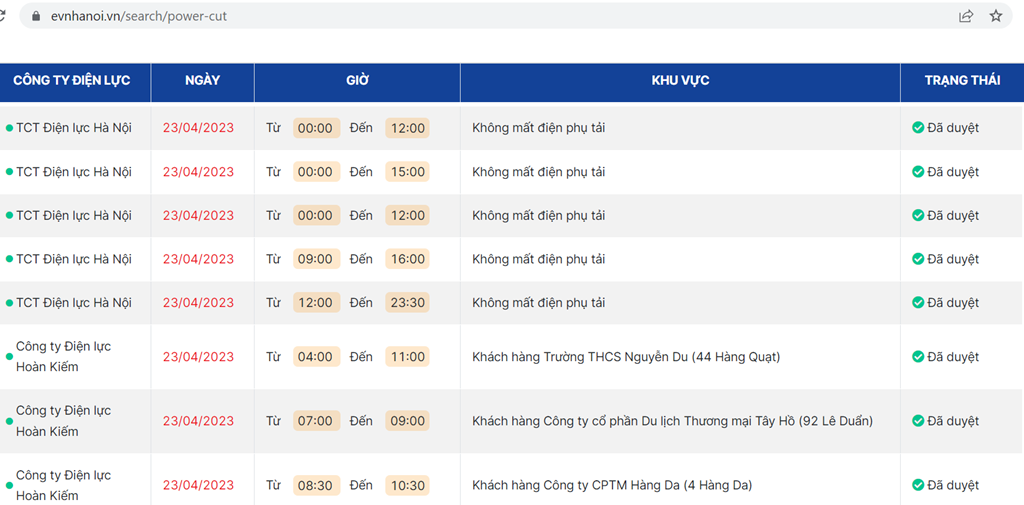Click Không mất điện phụ tải in 23:30 row
The height and width of the screenshot is (505, 1024).
tap(539, 303)
